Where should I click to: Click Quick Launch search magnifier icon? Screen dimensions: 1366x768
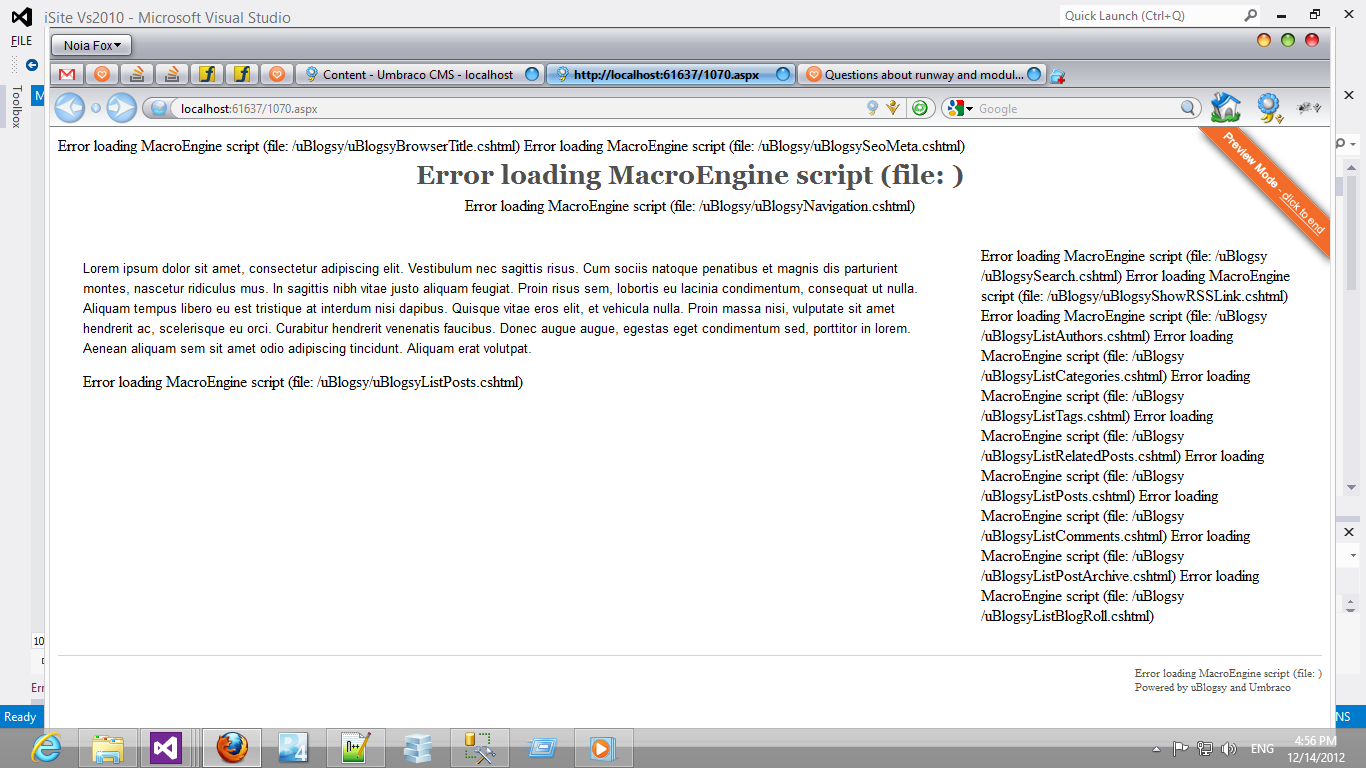coord(1250,15)
